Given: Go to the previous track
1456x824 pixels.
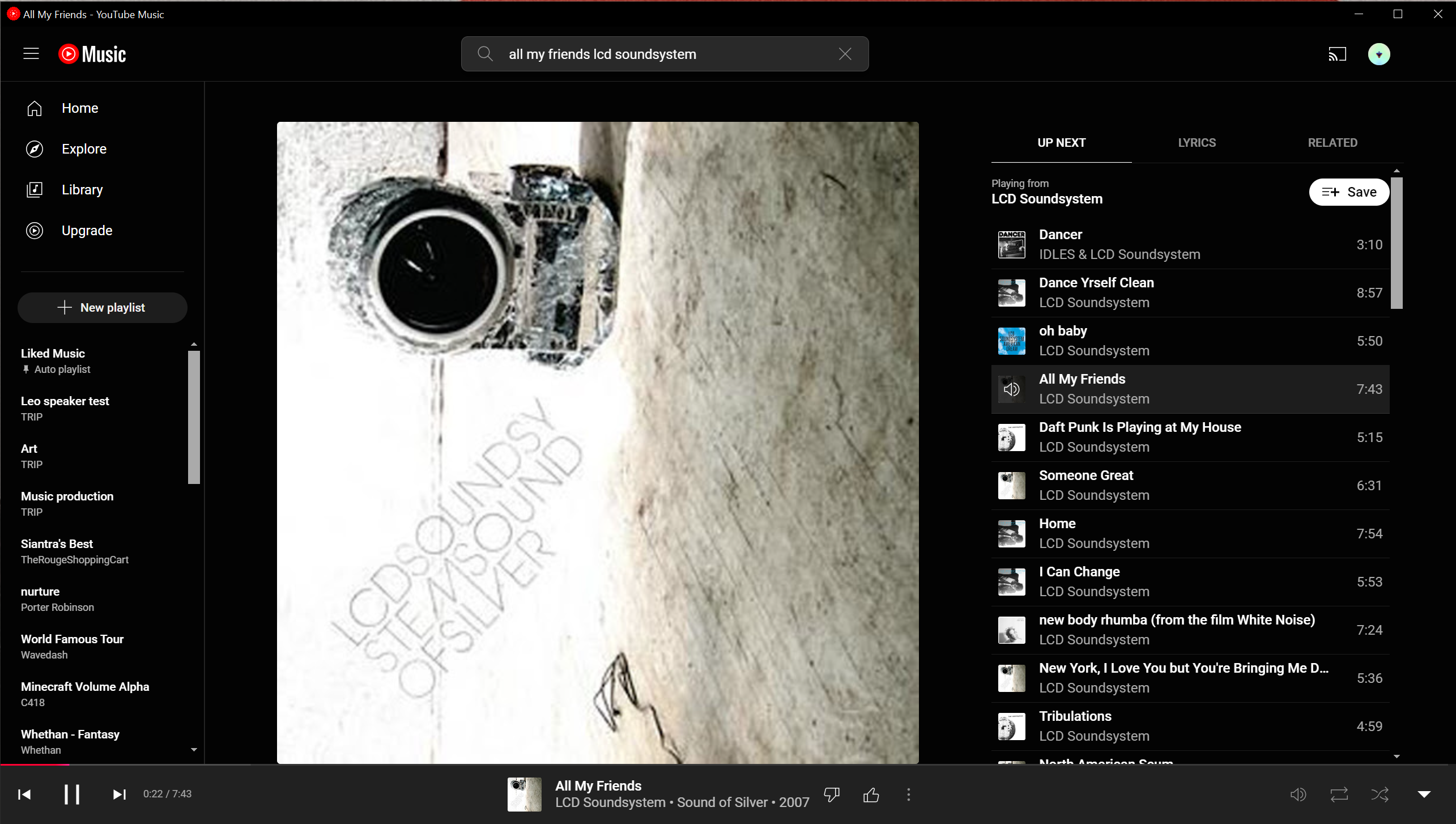Looking at the screenshot, I should pos(24,795).
